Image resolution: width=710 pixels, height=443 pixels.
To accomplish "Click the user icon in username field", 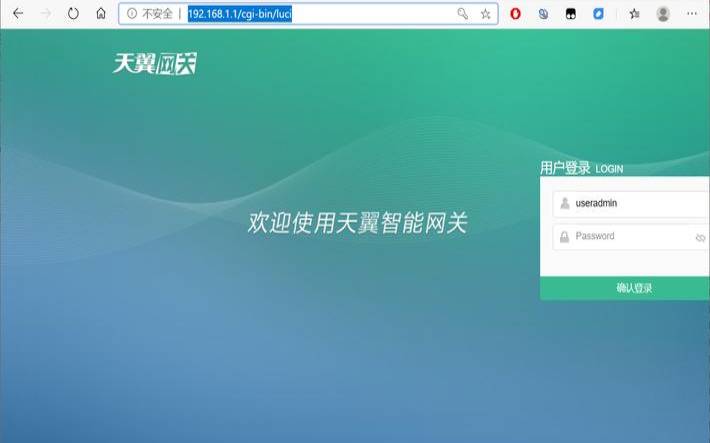I will coord(565,203).
